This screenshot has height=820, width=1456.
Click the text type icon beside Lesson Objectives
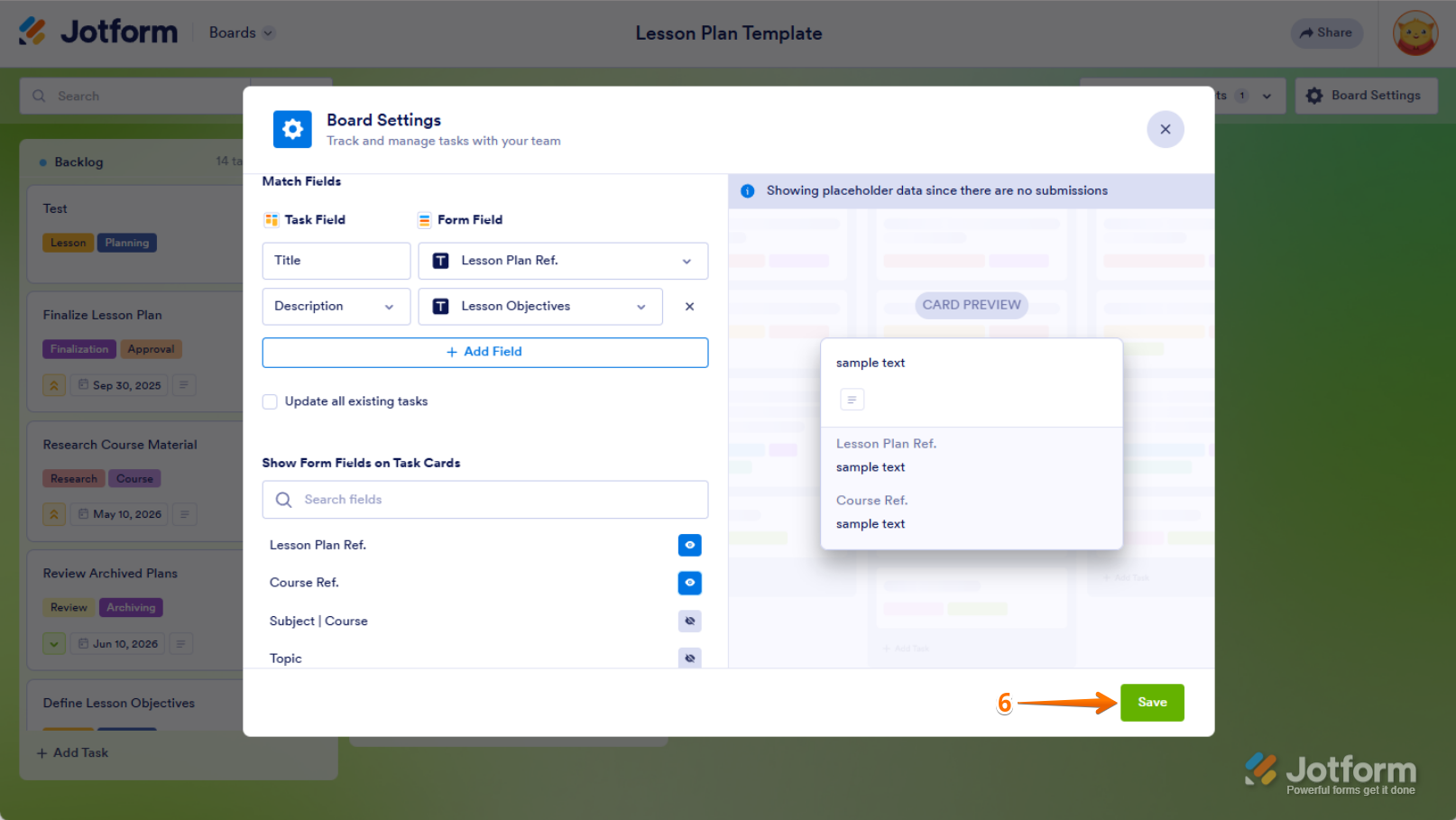coord(441,307)
